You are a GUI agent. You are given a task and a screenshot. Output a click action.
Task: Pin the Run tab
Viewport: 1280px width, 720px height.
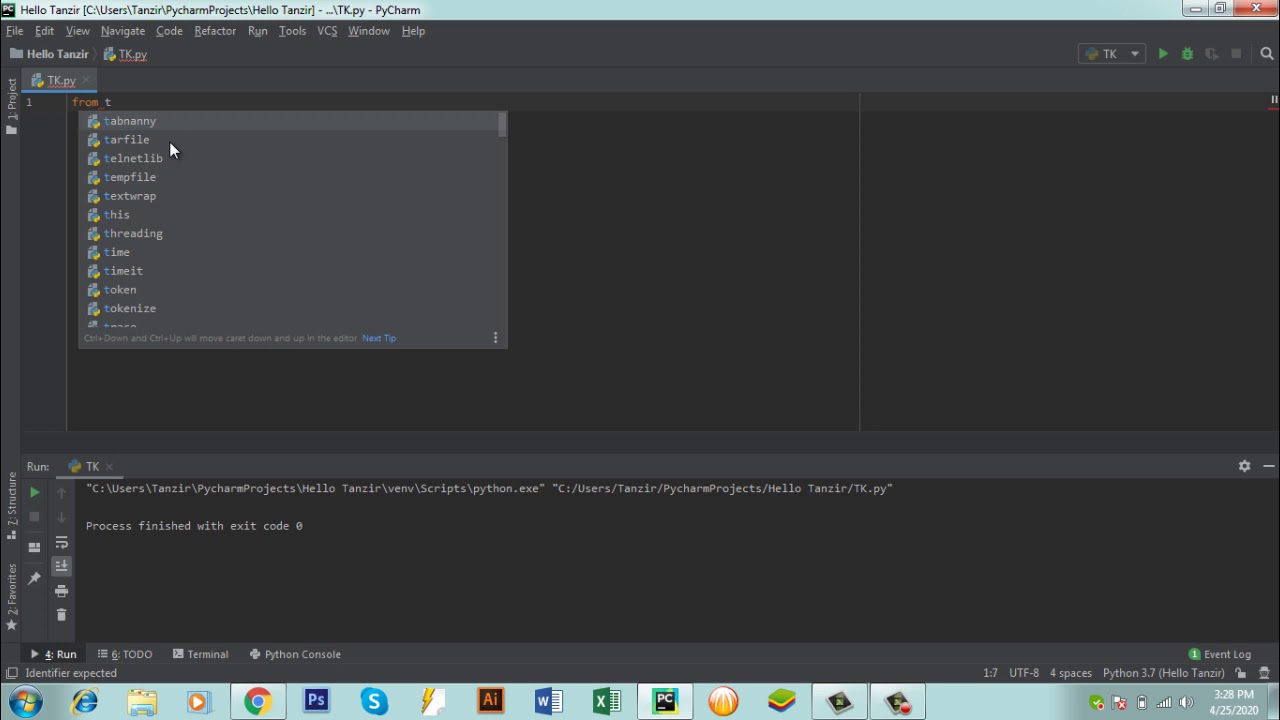34,578
